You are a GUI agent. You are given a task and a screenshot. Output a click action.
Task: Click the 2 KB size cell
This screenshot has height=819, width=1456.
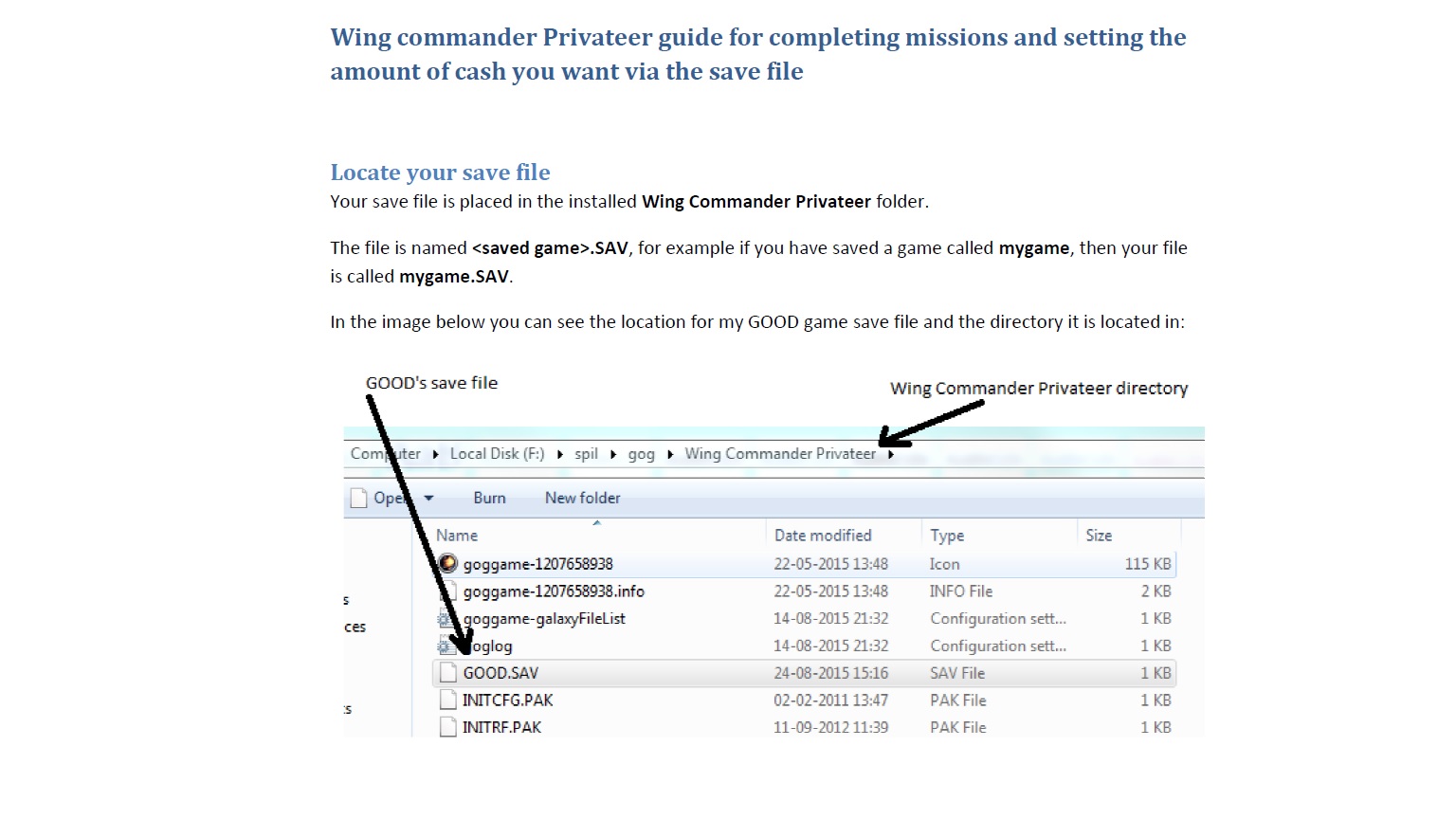tap(1156, 591)
